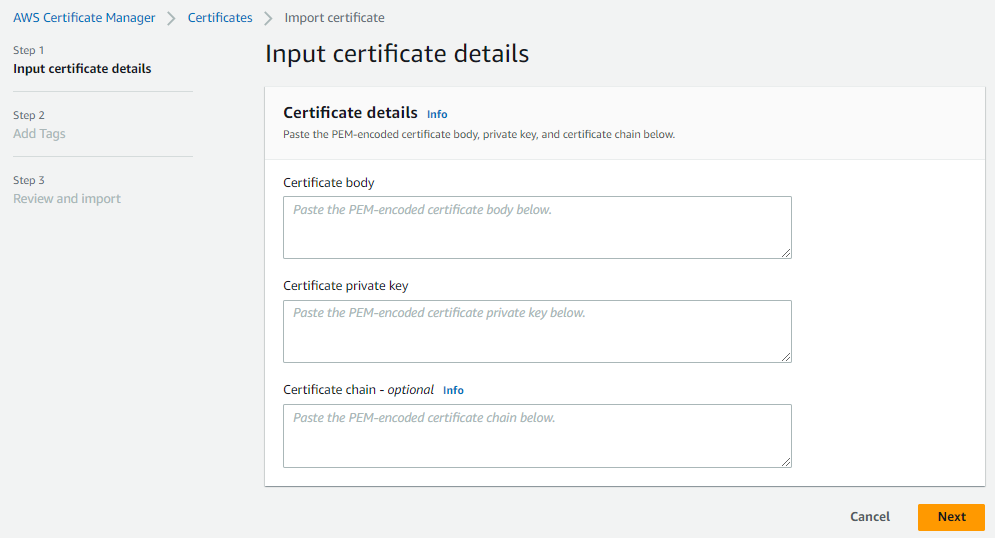Grab the resize handle of Certificate body field
Screen dimensions: 995x538
tap(786, 253)
